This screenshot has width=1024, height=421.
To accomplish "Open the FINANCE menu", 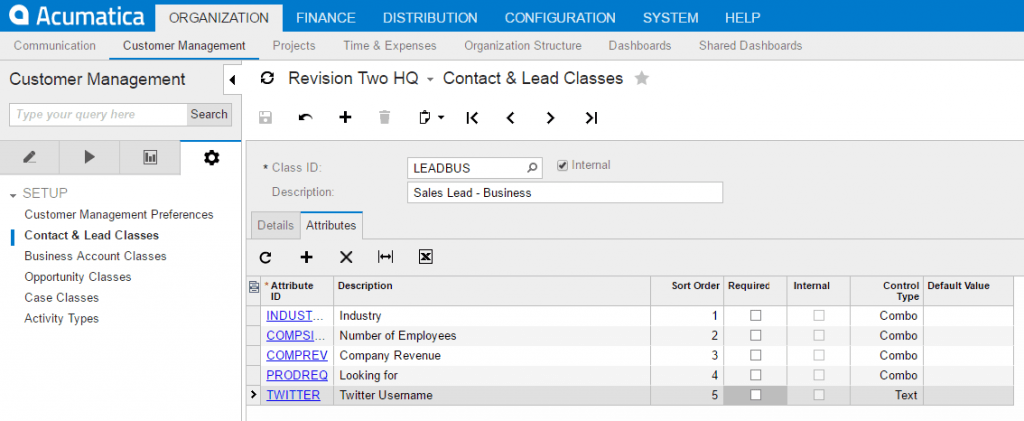I will click(325, 17).
